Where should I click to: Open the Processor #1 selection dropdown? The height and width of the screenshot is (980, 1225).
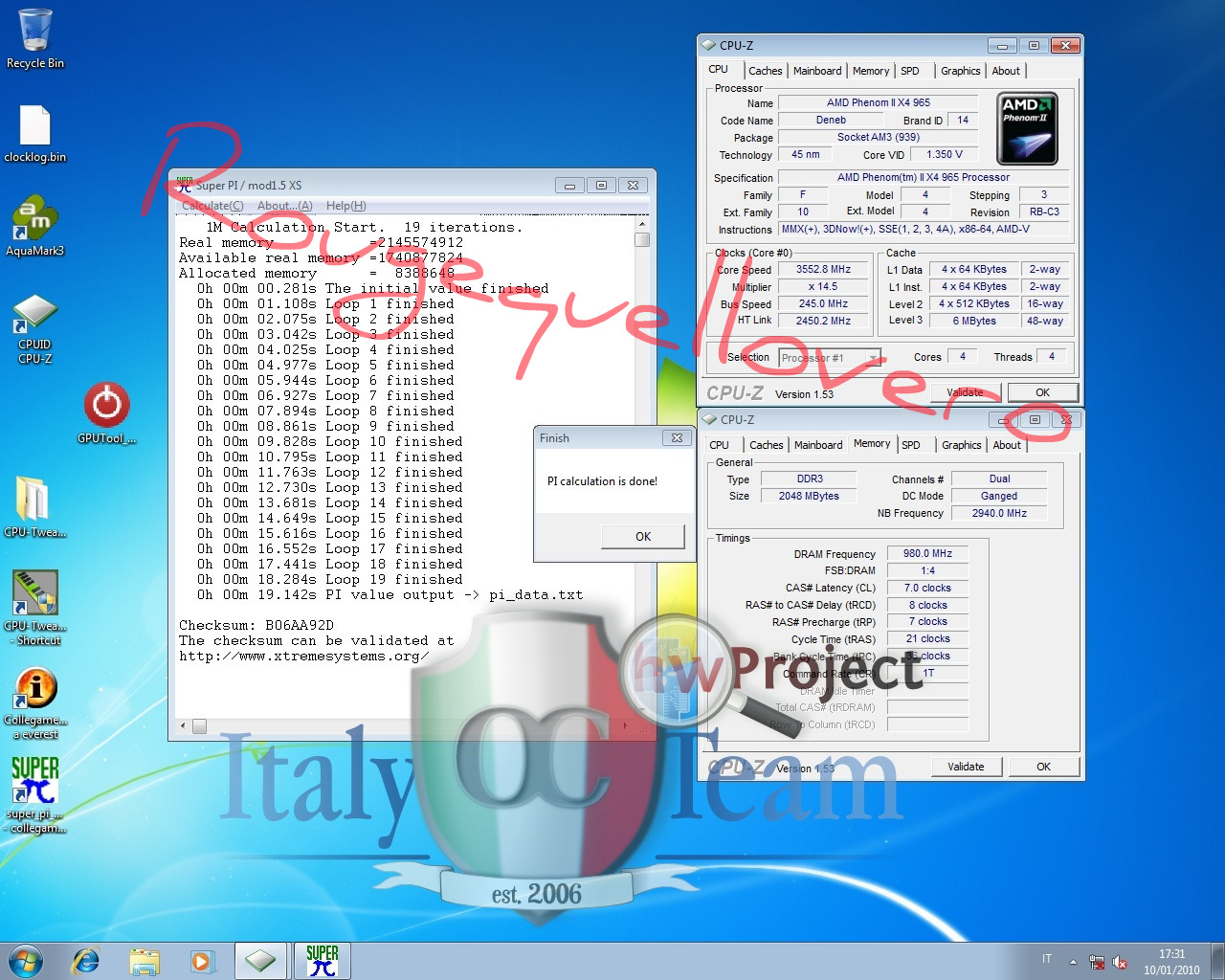(x=829, y=357)
